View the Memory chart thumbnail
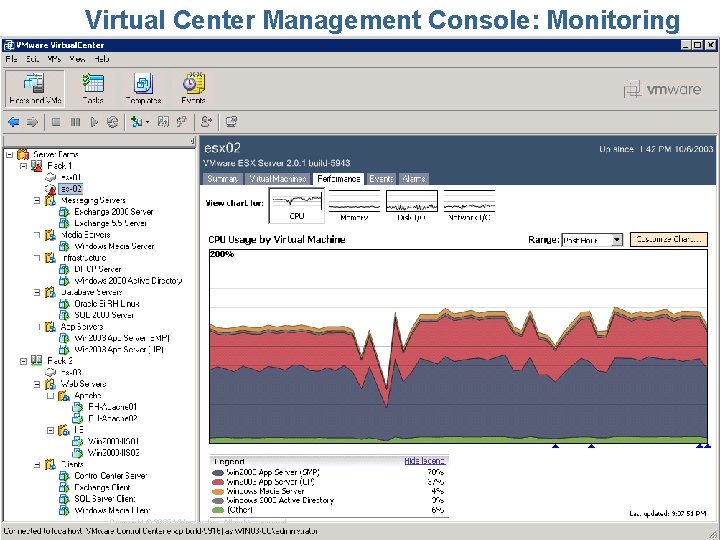 pyautogui.click(x=354, y=205)
